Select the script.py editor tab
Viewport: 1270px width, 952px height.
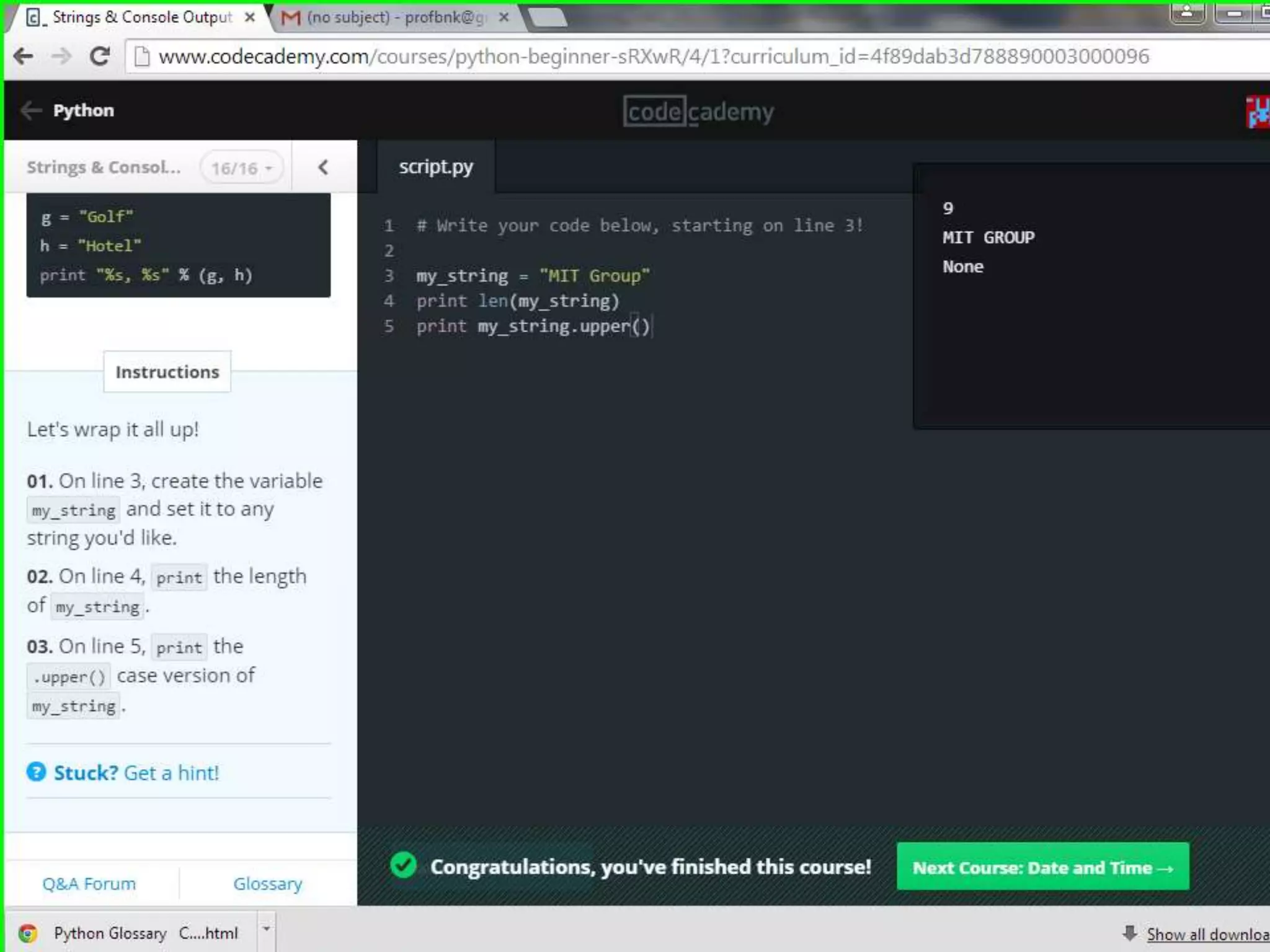pos(435,167)
